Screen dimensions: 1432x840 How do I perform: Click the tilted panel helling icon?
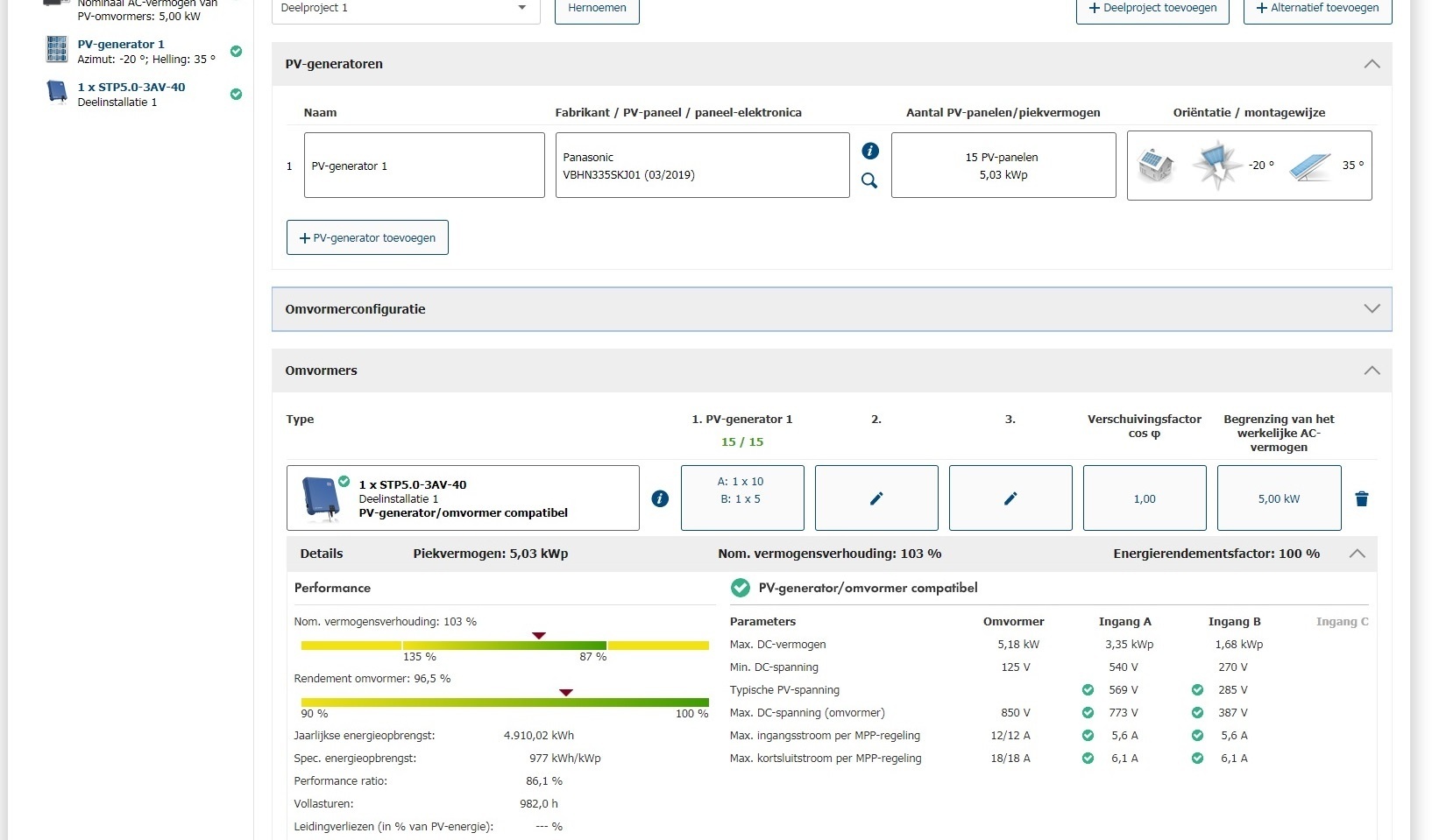pyautogui.click(x=1310, y=166)
